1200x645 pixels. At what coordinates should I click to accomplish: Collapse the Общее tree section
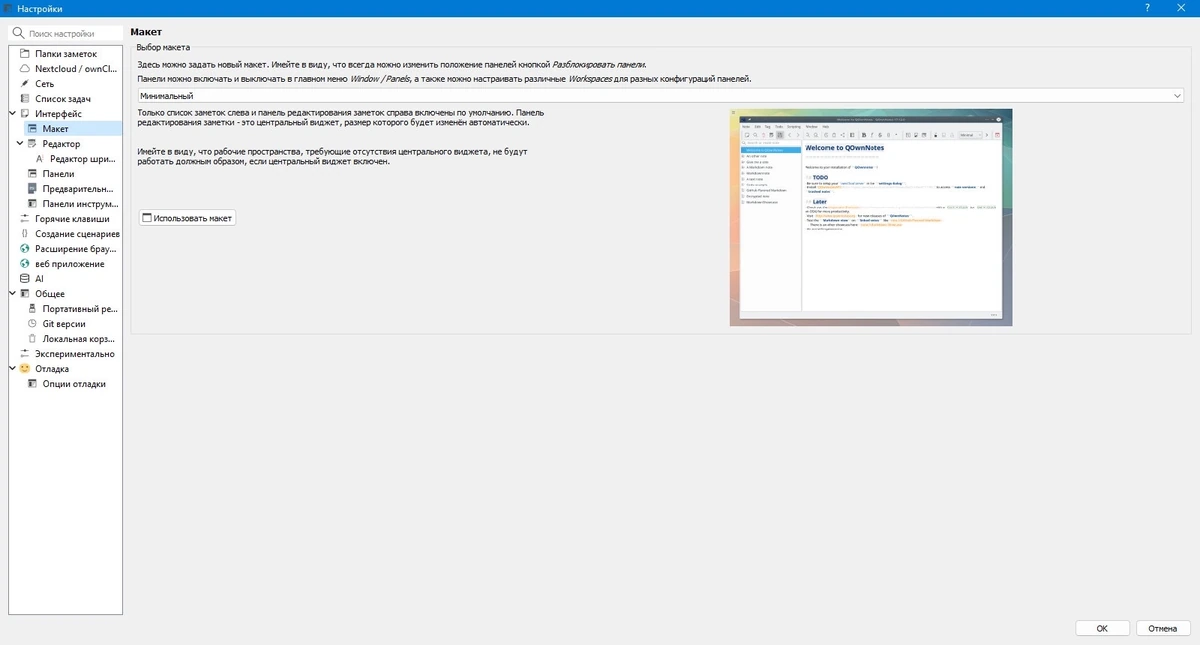(12, 293)
